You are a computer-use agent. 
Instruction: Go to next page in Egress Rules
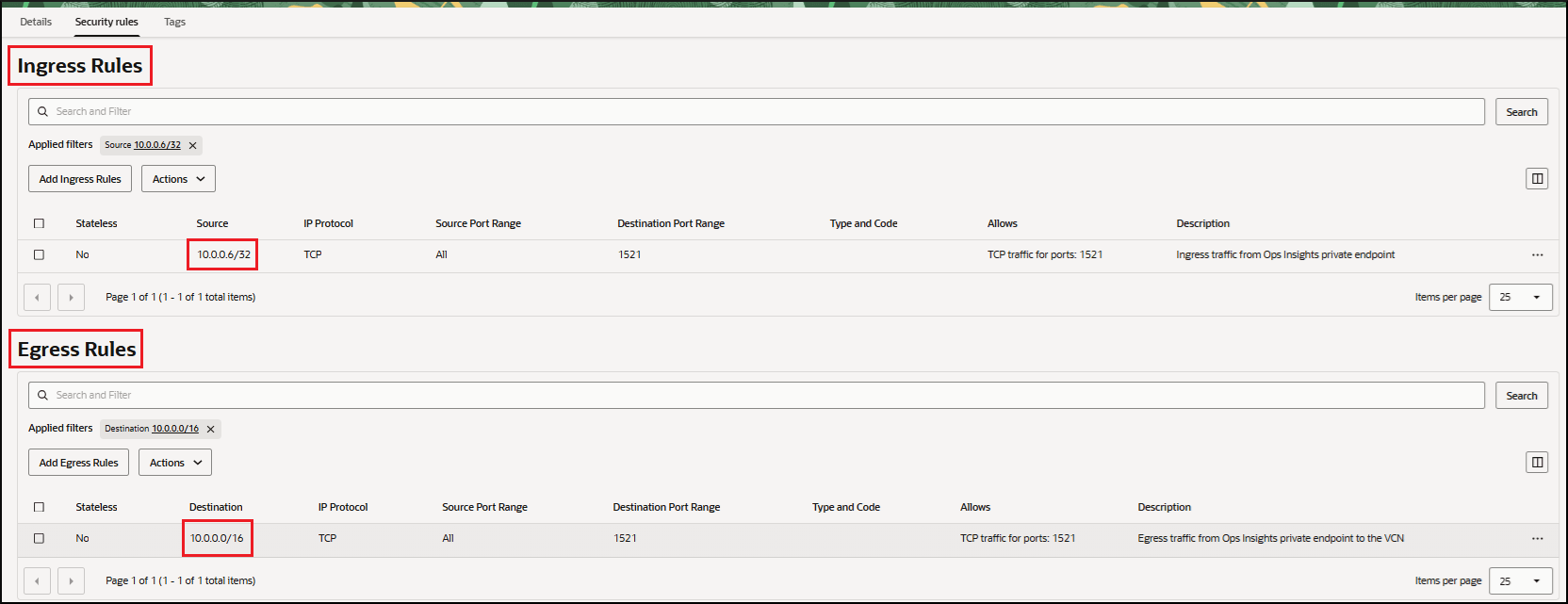[71, 580]
